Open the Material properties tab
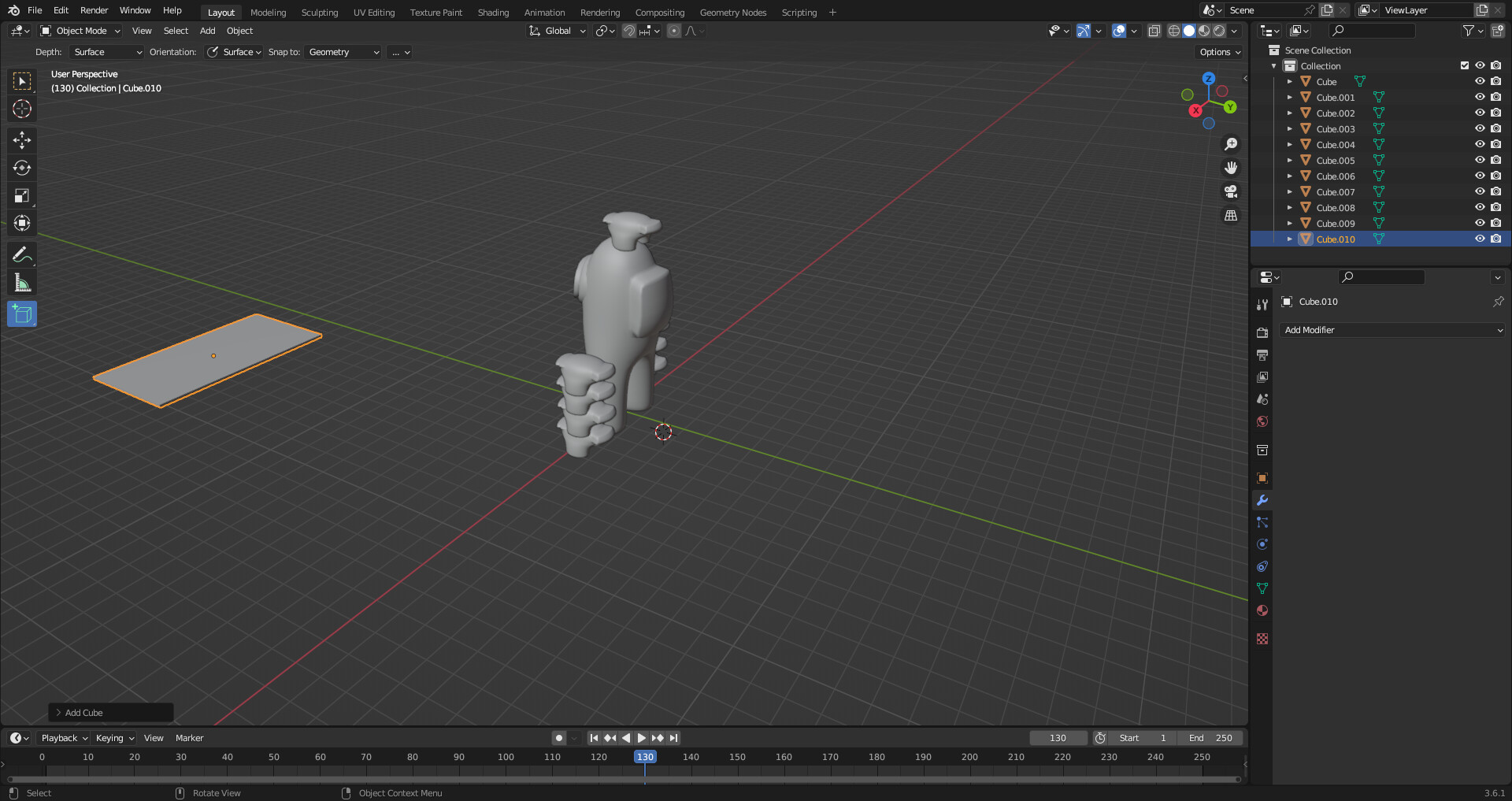The height and width of the screenshot is (801, 1512). click(x=1262, y=610)
